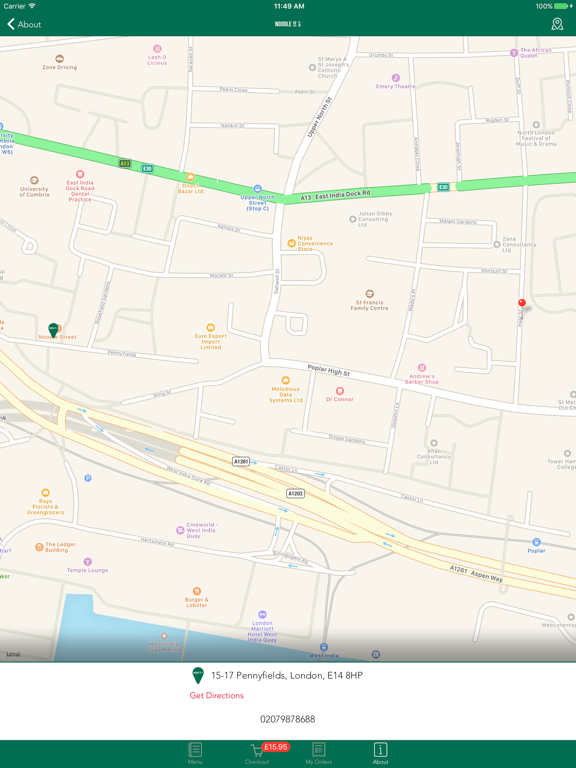Tap the A13 East India Dock Rd label
This screenshot has width=576, height=768.
(336, 195)
